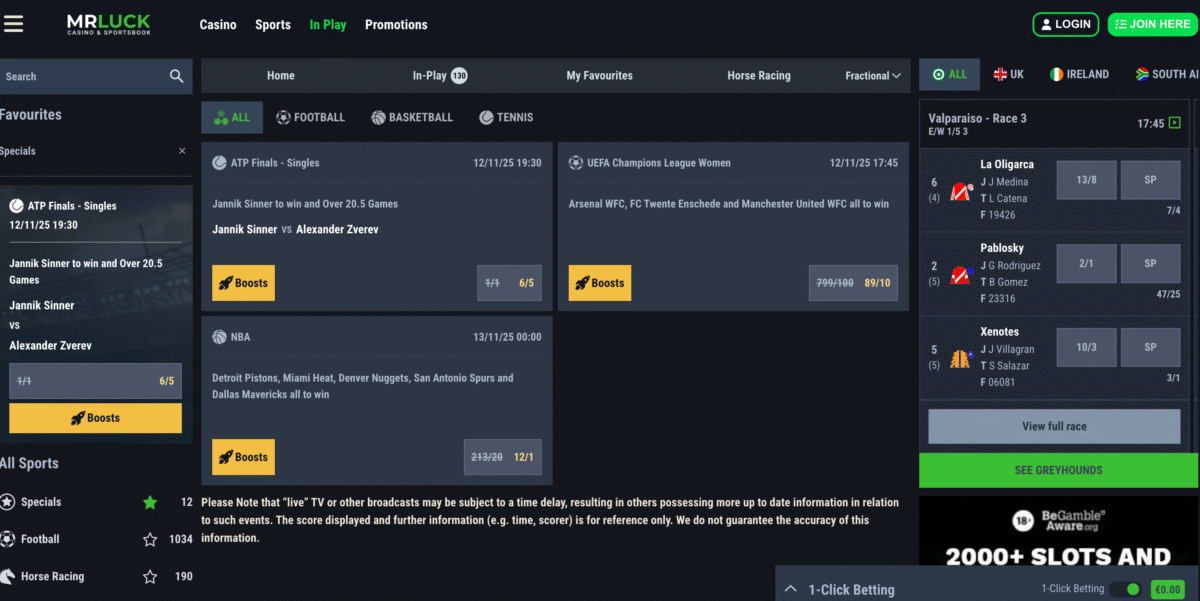
Task: Open the hamburger main menu
Action: click(x=14, y=24)
